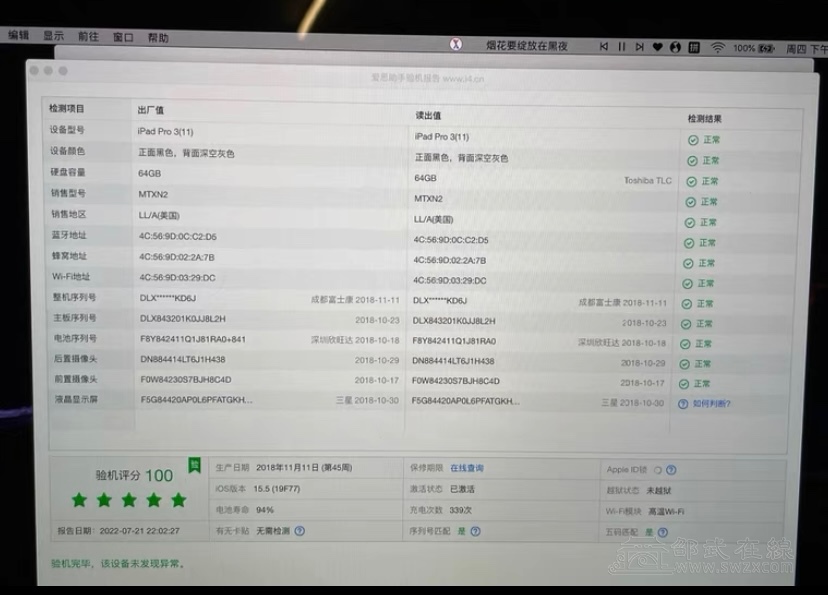Click the heart icon to favorite song
Screen dimensions: 828x595
coord(657,47)
